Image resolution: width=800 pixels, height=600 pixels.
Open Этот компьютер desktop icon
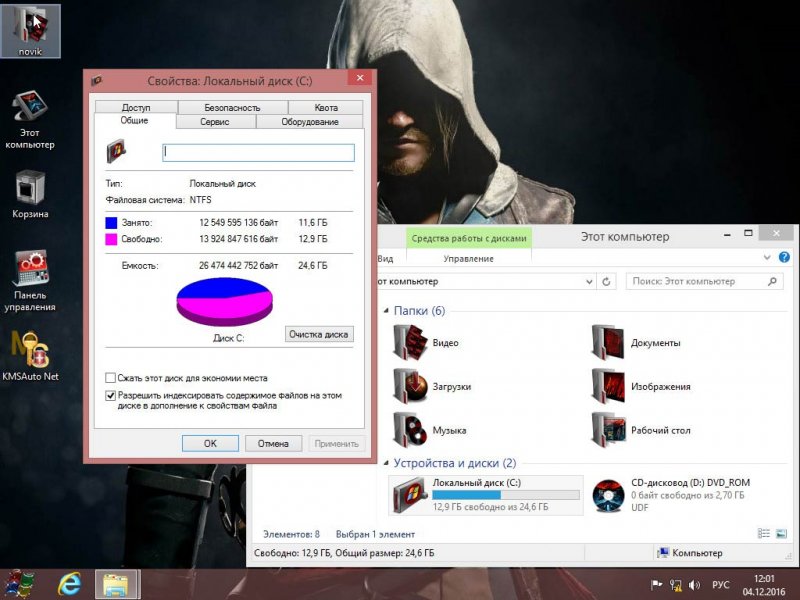(30, 120)
